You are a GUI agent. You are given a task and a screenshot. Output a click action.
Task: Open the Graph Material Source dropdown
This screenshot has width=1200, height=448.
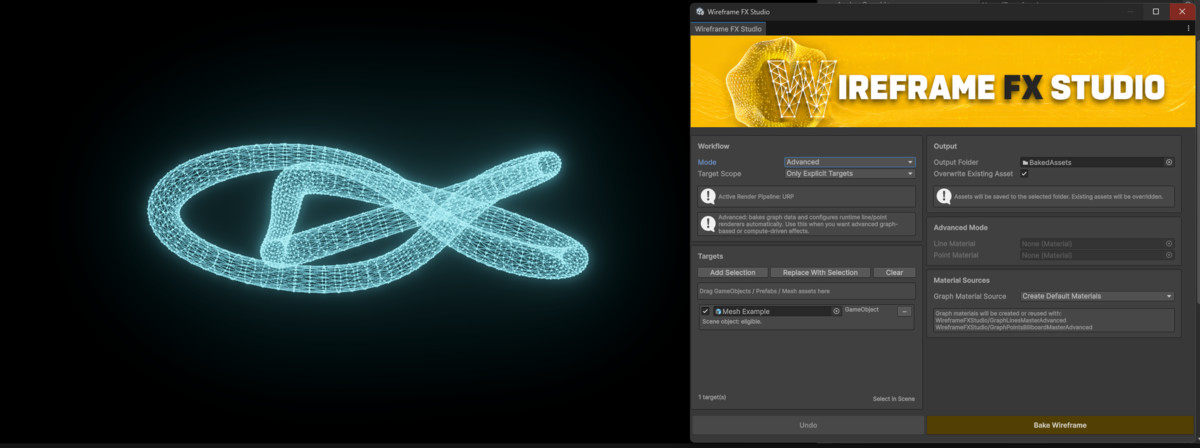click(x=1097, y=296)
